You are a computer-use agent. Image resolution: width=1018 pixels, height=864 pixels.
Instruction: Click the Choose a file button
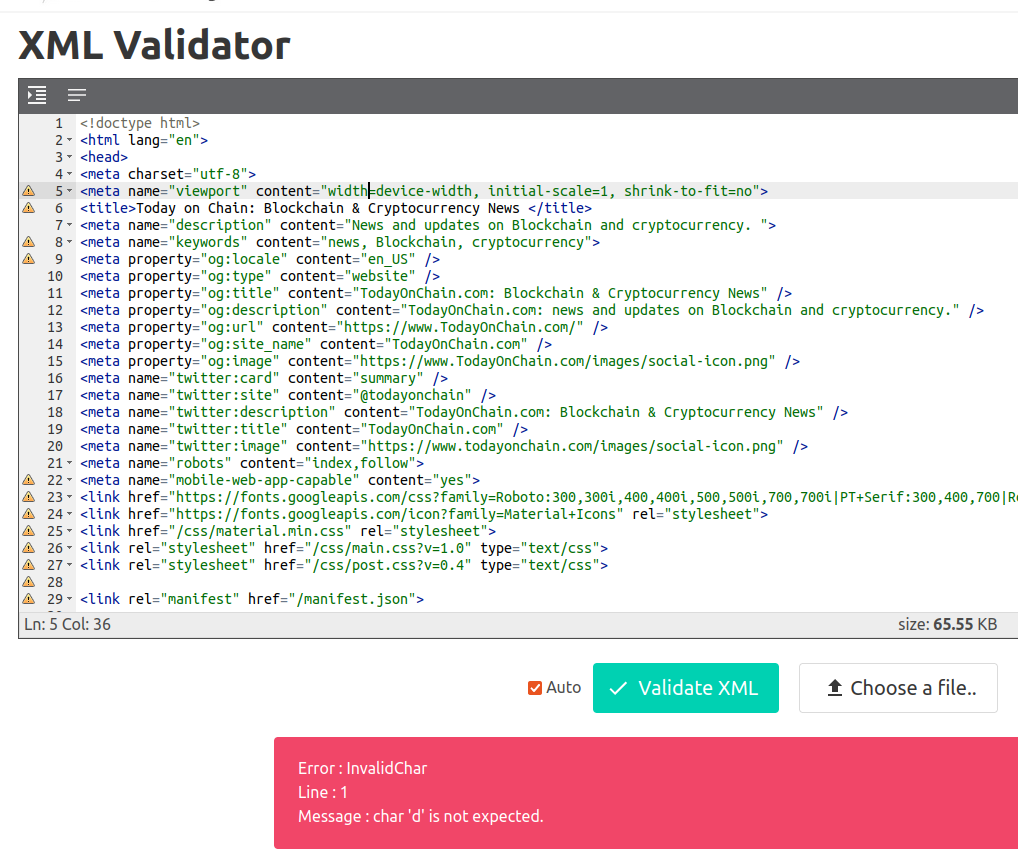coord(898,688)
